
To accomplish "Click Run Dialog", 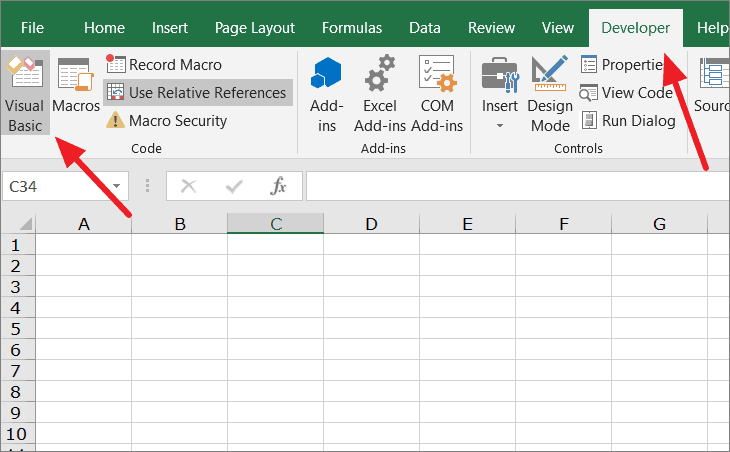I will coord(628,121).
